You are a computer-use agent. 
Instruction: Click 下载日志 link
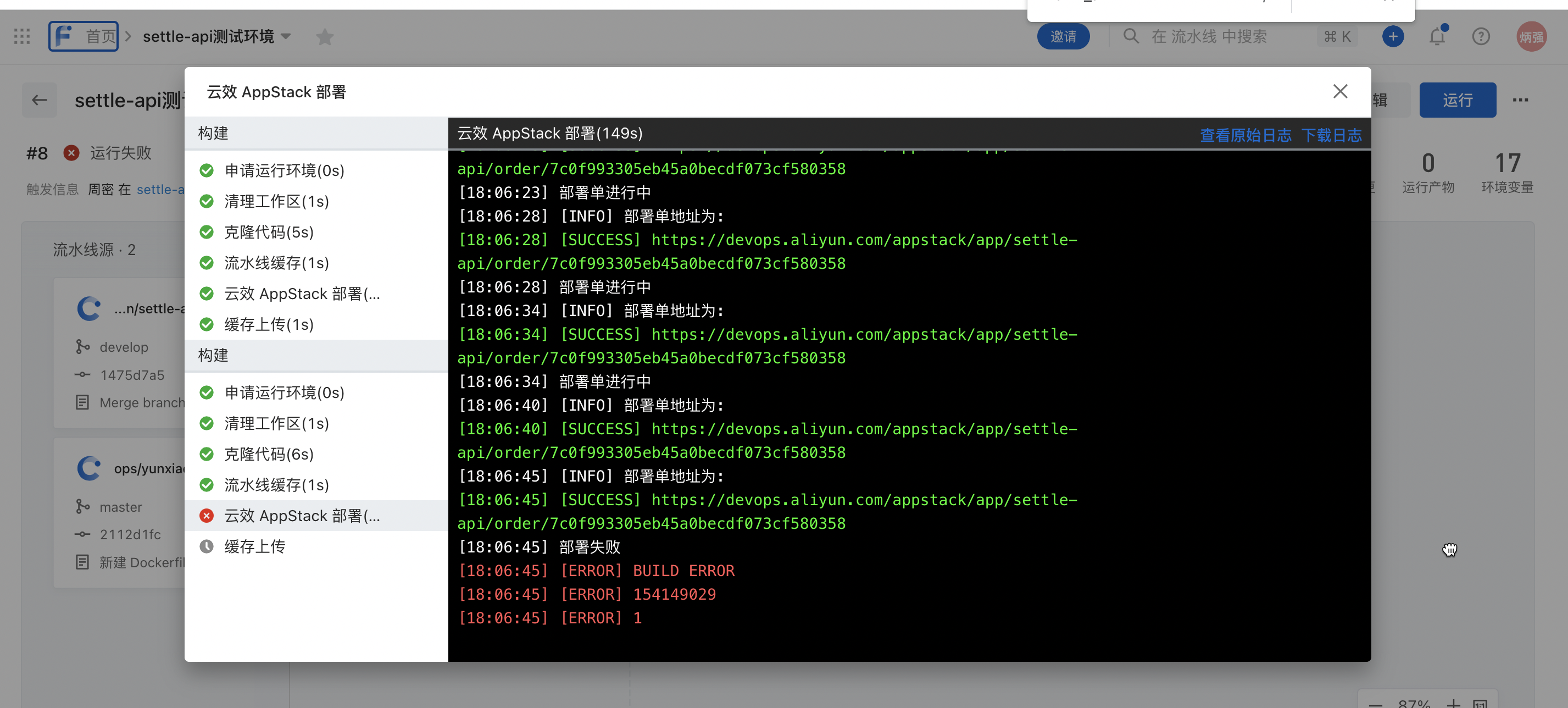pyautogui.click(x=1331, y=135)
